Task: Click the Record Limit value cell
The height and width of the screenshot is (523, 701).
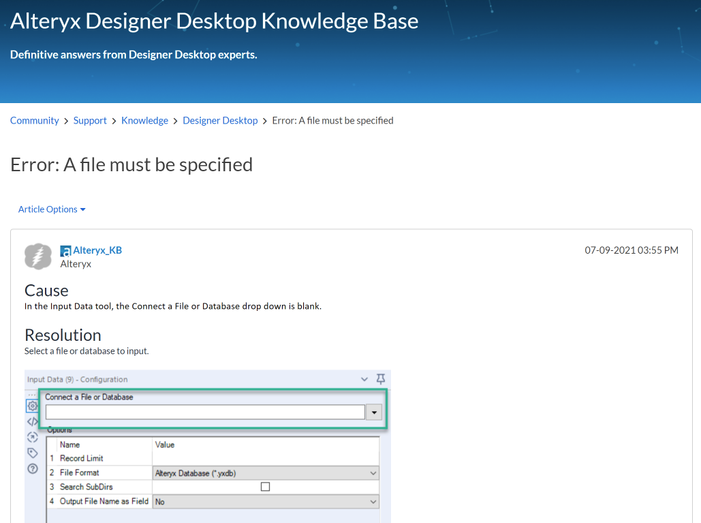Action: [266, 458]
